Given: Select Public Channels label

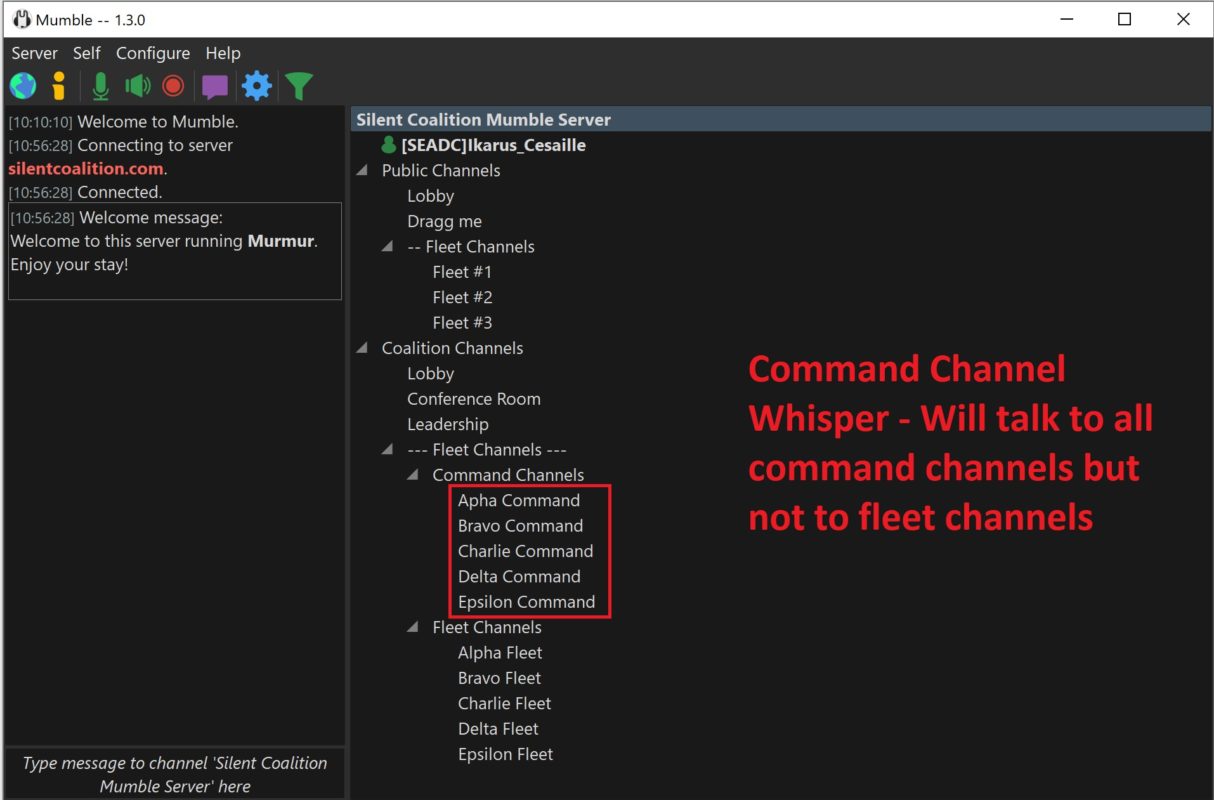Looking at the screenshot, I should click(441, 171).
